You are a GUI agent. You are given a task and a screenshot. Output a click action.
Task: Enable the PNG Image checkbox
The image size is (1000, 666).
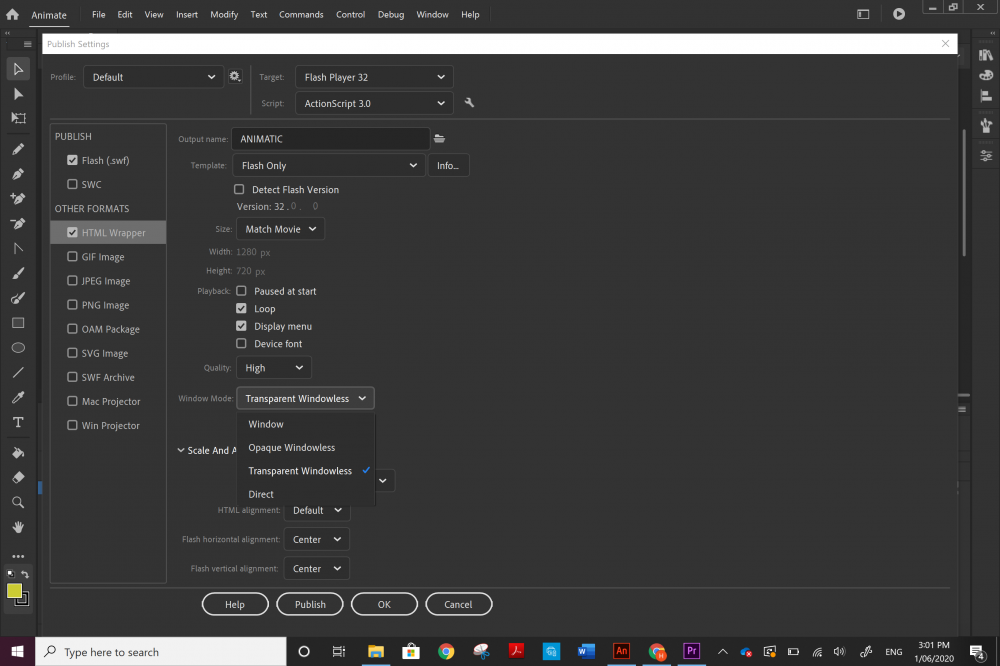click(x=72, y=305)
